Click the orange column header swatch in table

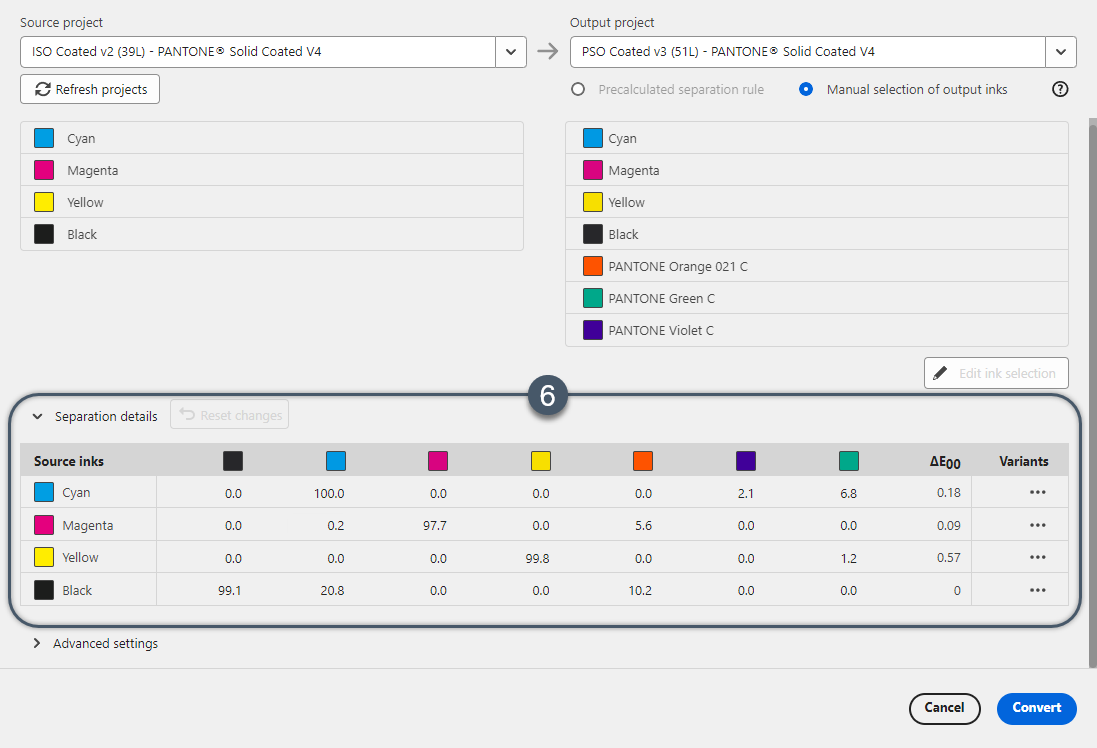pyautogui.click(x=643, y=460)
